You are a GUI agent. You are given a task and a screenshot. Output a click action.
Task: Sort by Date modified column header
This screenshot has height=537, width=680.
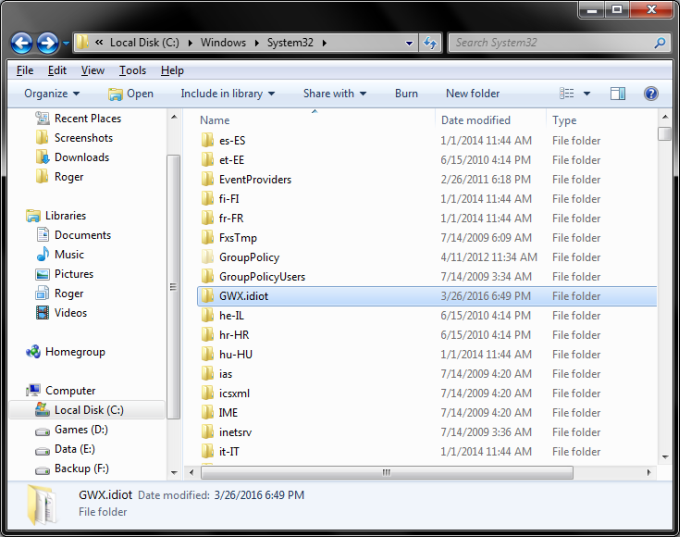[476, 120]
